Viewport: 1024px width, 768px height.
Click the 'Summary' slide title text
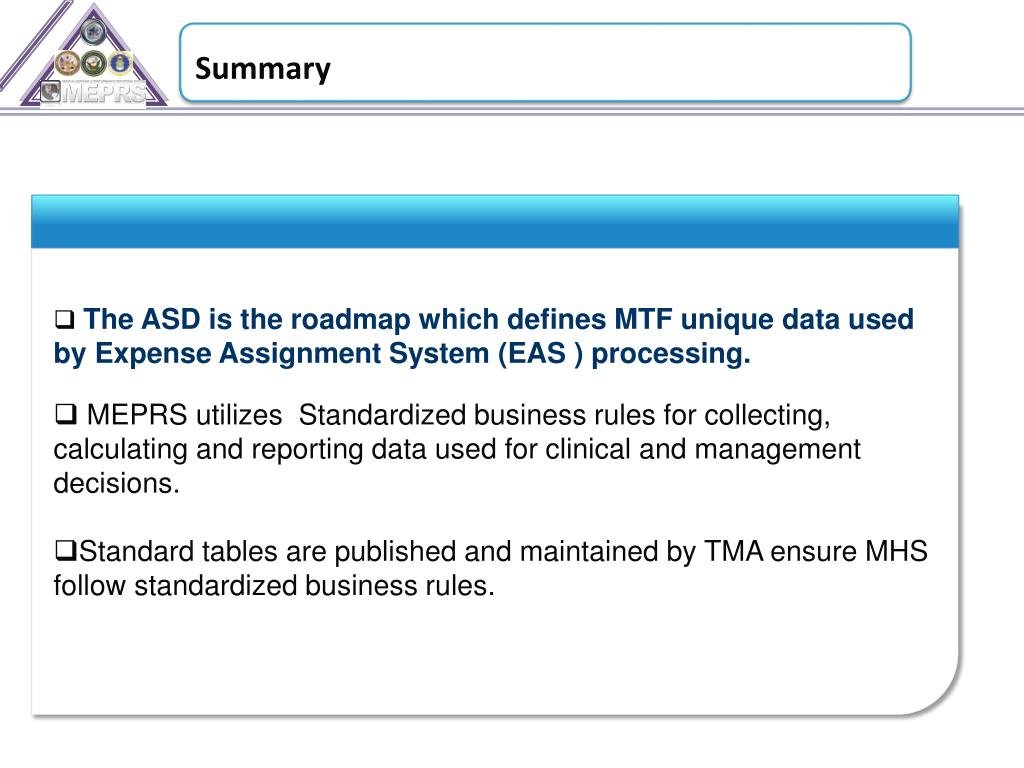263,68
